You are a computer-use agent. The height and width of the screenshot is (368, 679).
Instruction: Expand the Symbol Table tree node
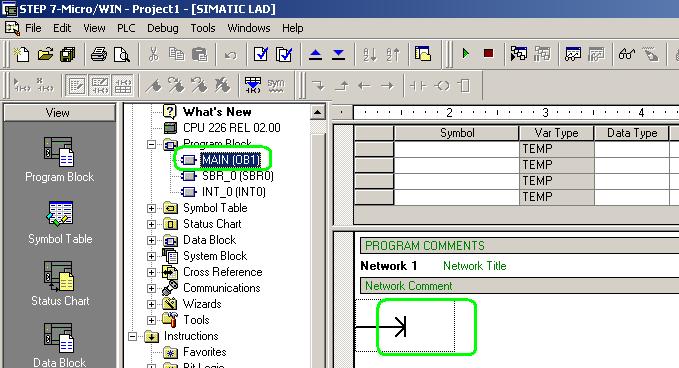[151, 208]
